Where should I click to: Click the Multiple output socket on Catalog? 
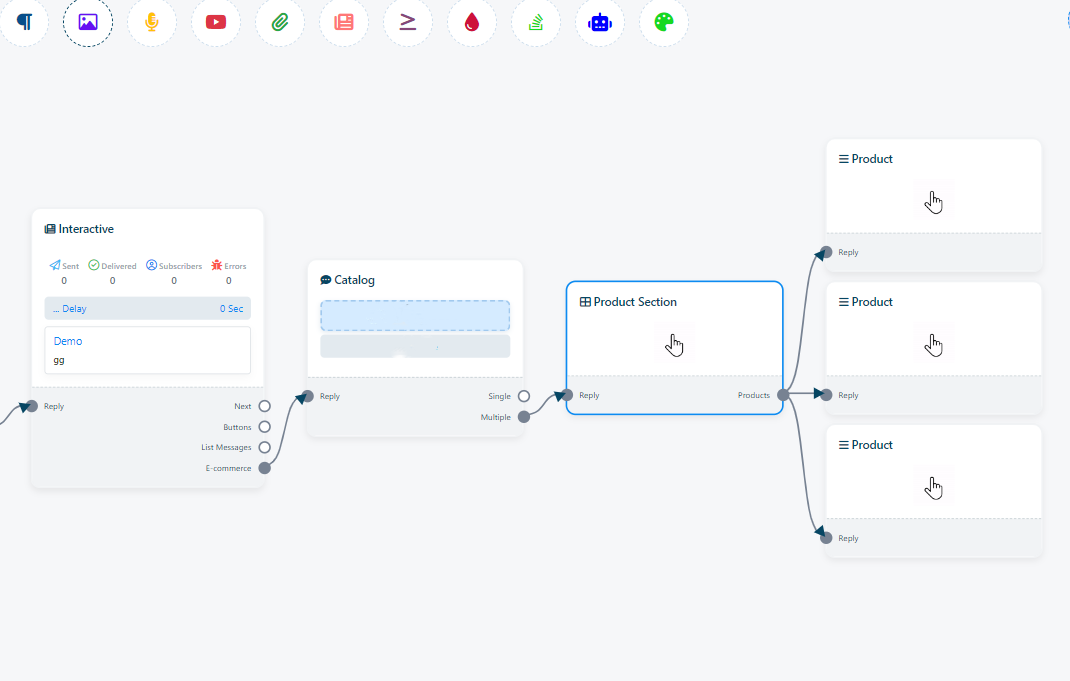click(523, 417)
